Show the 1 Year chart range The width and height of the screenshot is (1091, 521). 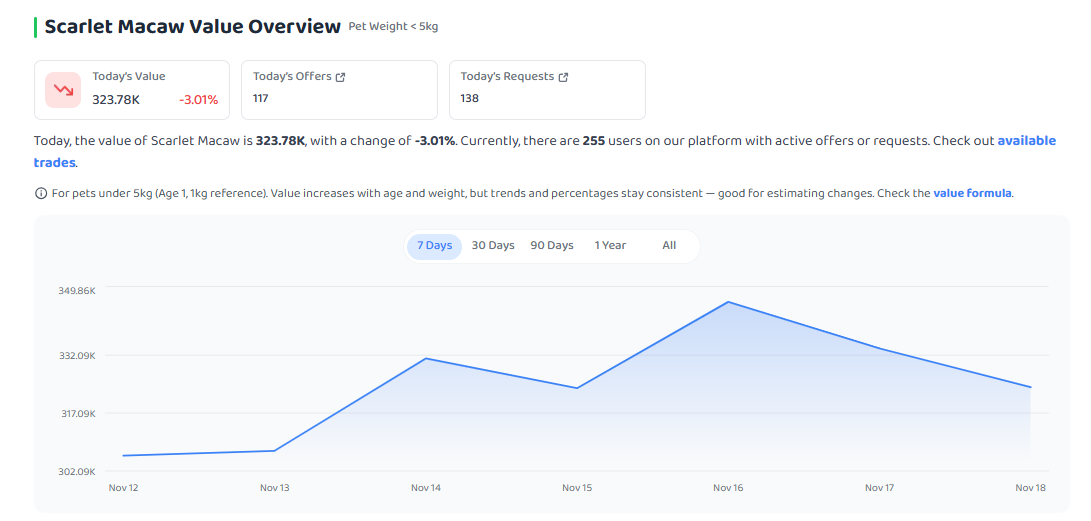tap(610, 246)
